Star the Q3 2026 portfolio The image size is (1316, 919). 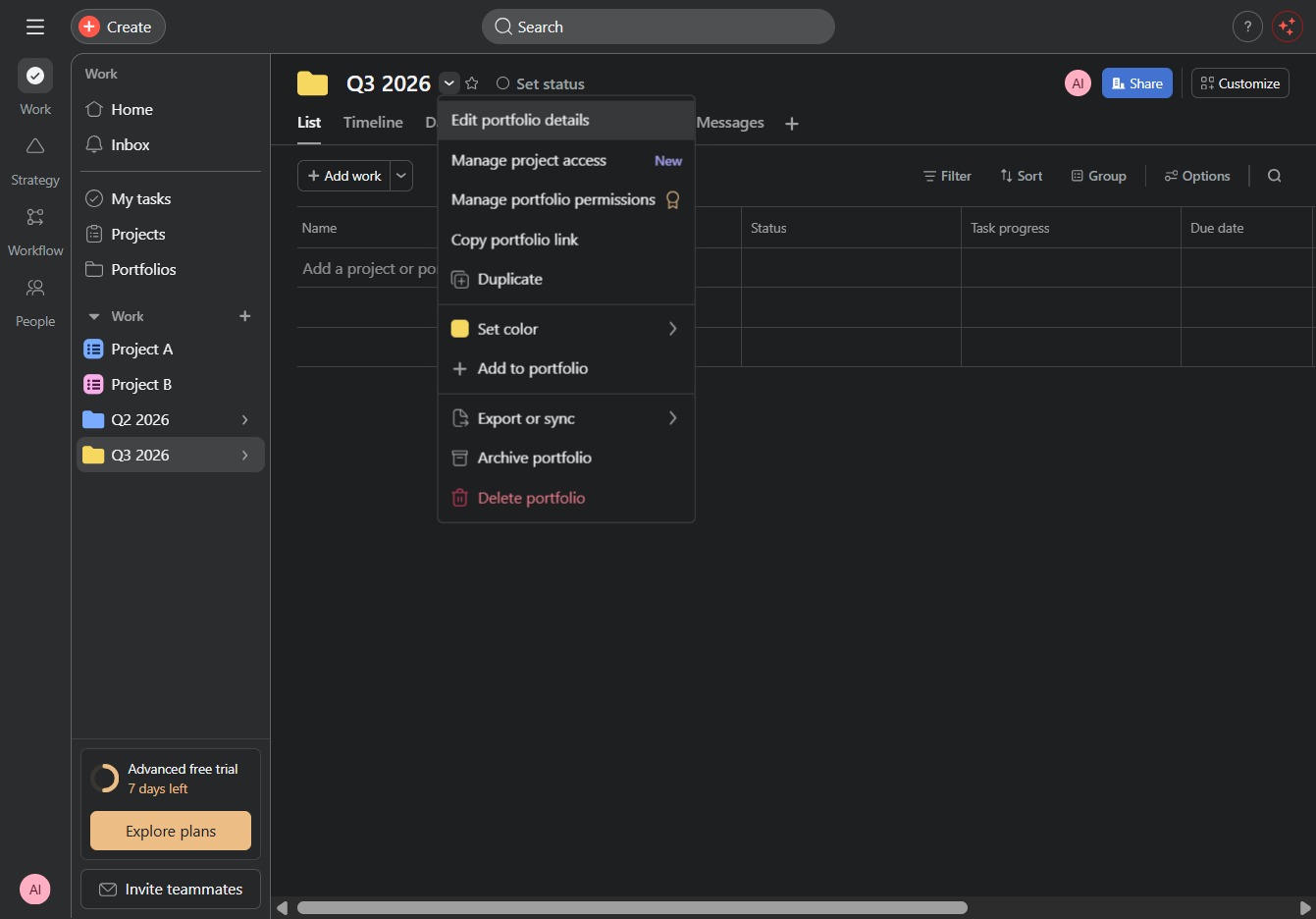point(472,83)
